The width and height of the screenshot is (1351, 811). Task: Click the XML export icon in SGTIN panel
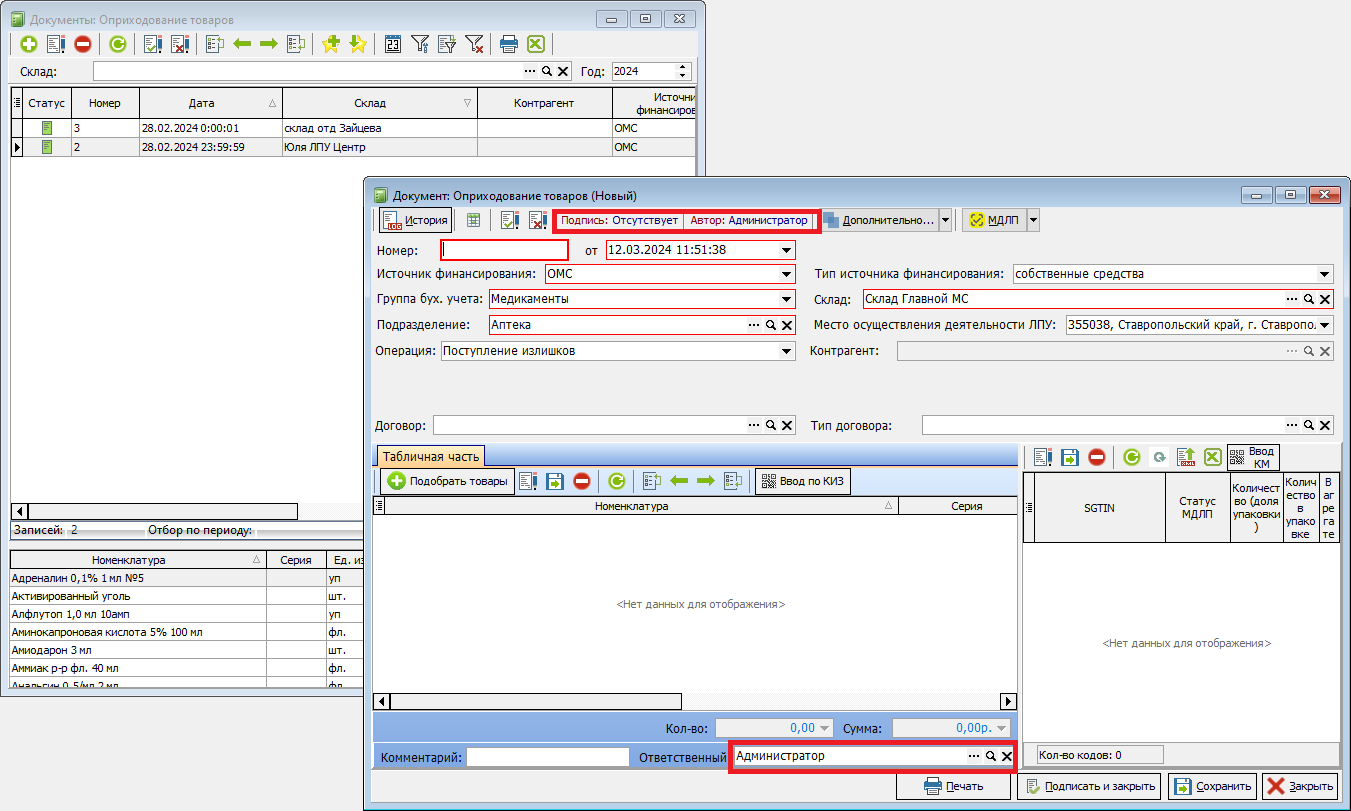click(x=1187, y=457)
